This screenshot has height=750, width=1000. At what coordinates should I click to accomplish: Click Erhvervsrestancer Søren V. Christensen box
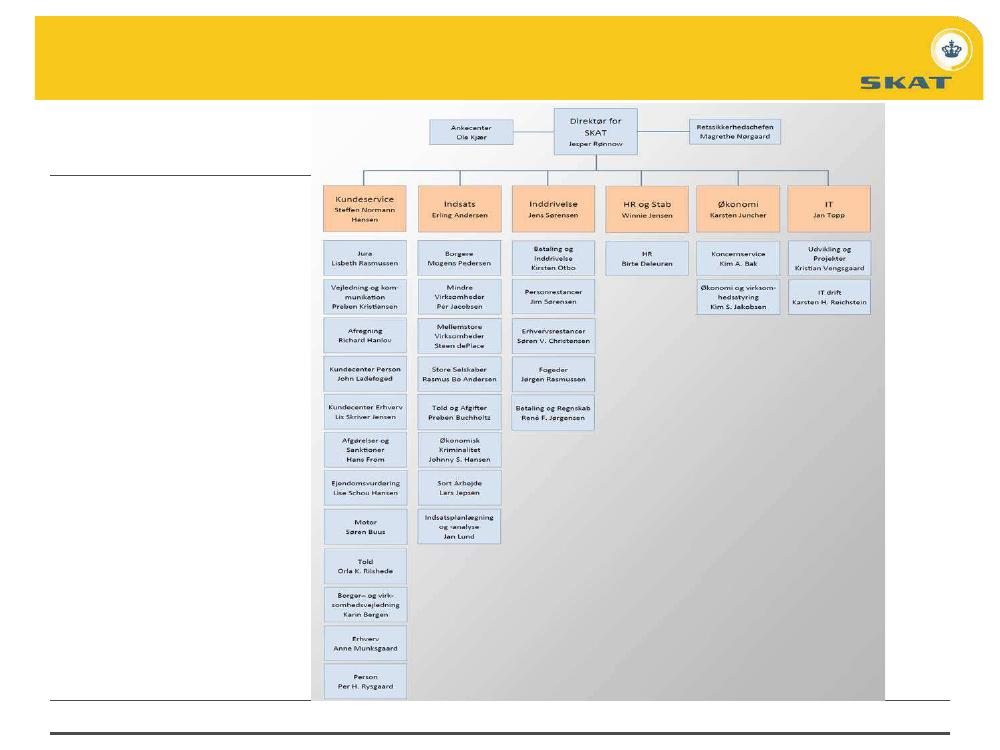(x=554, y=336)
